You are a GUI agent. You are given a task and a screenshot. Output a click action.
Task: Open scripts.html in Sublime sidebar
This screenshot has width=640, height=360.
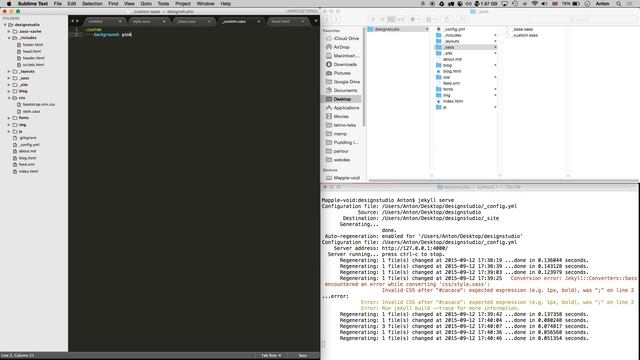pos(33,64)
